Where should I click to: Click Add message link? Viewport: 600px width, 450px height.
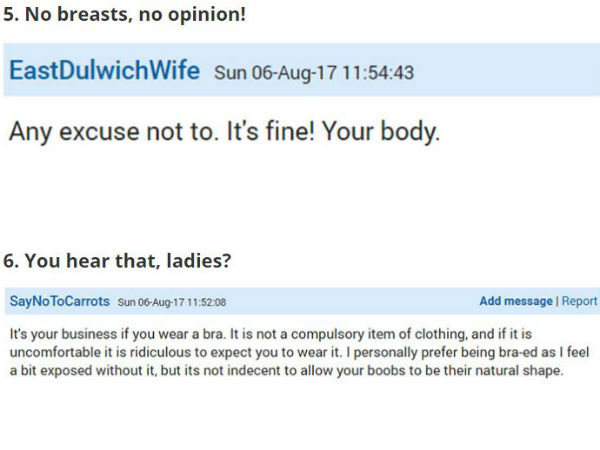coord(516,301)
